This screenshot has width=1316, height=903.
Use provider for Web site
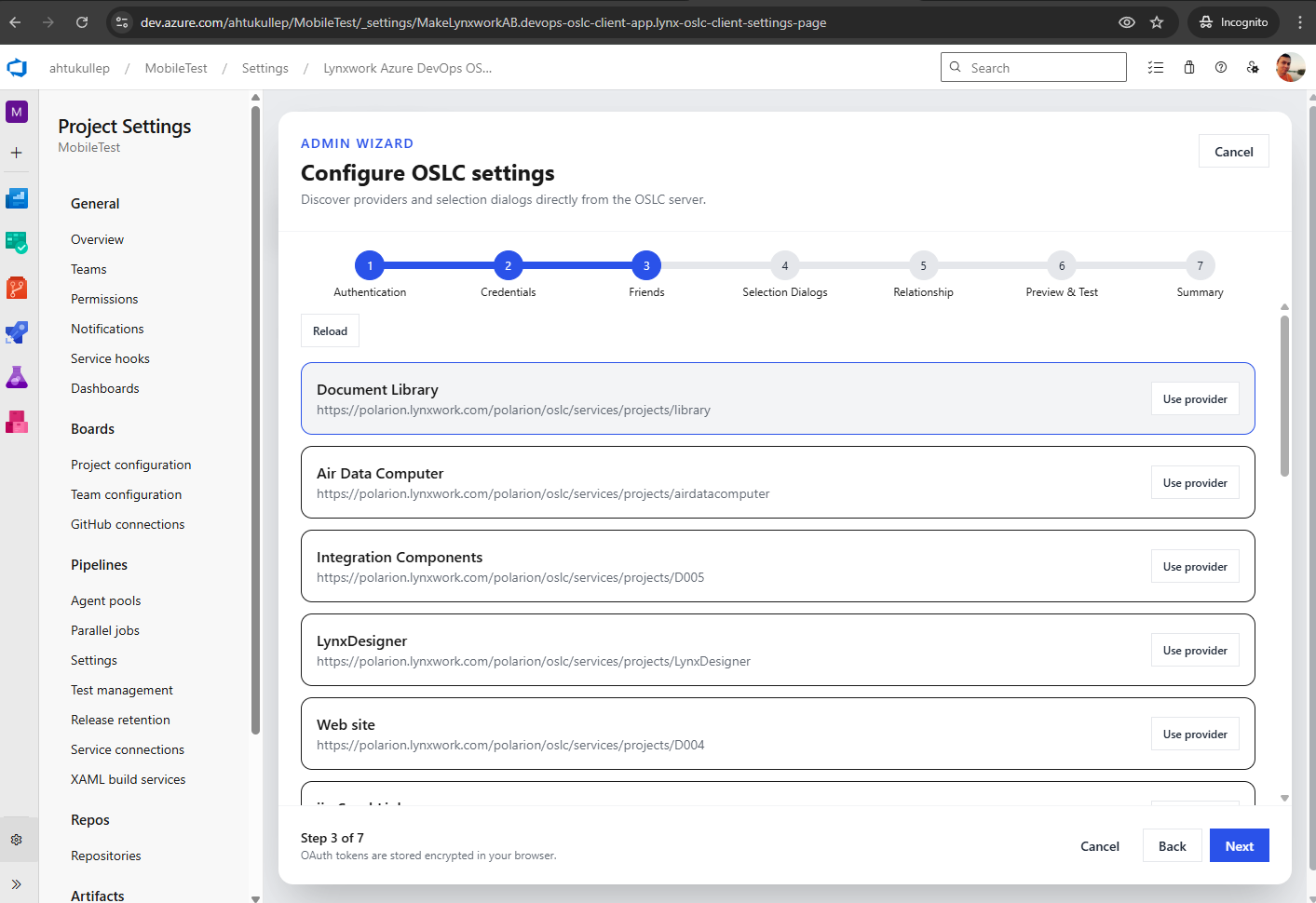[1195, 735]
